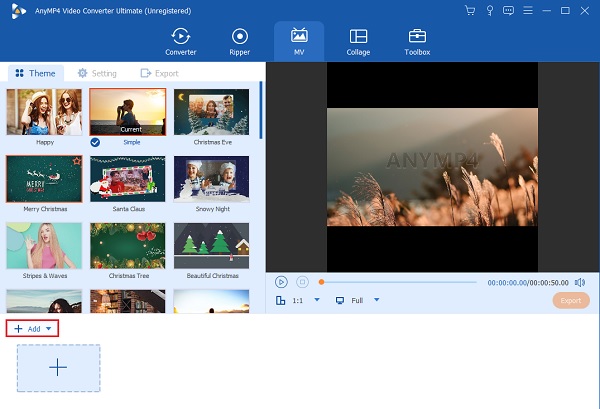
Task: Choose the Santa Claus theme thumbnail
Action: click(128, 179)
